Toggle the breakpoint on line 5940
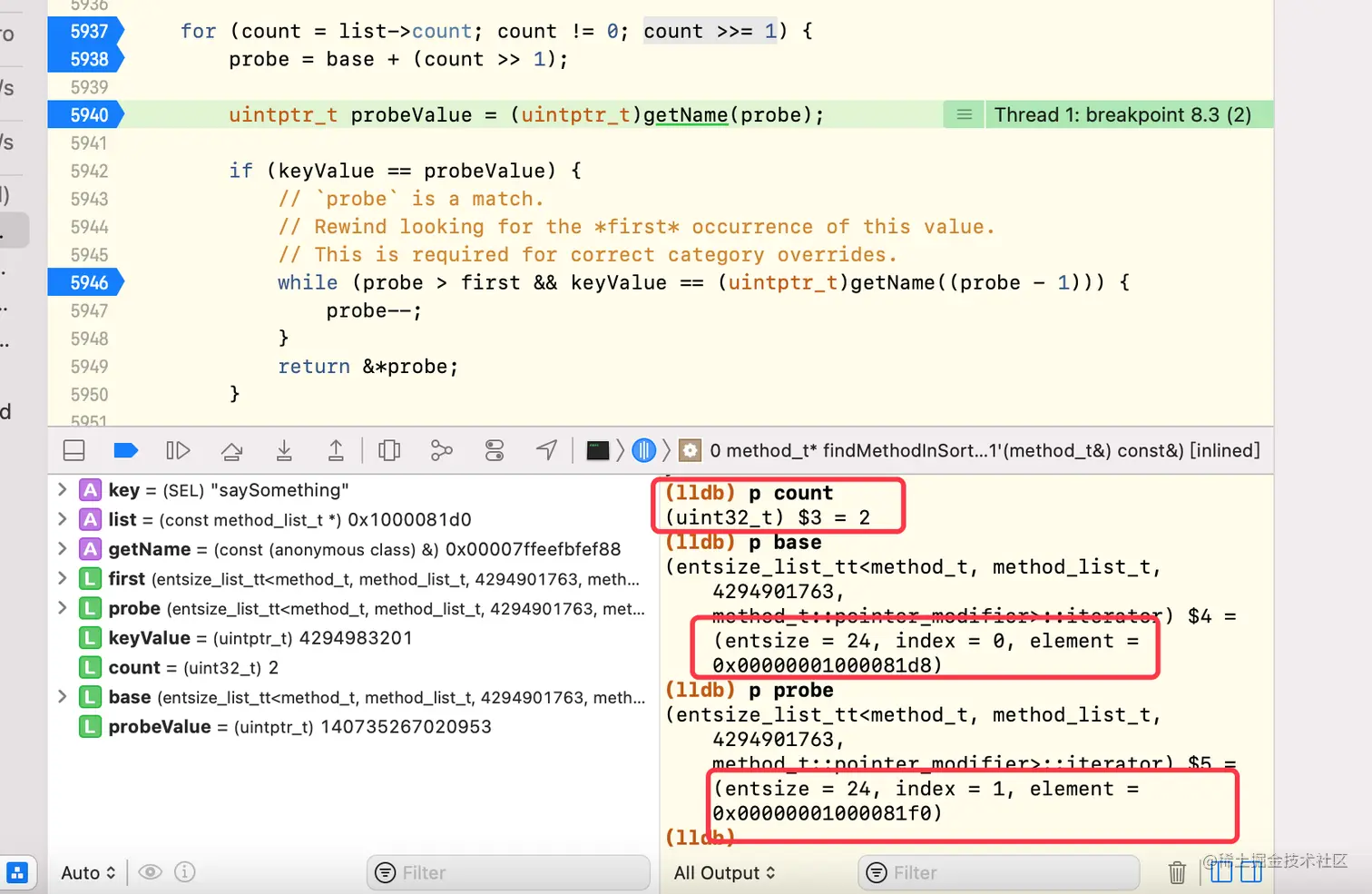1372x894 pixels. click(88, 115)
